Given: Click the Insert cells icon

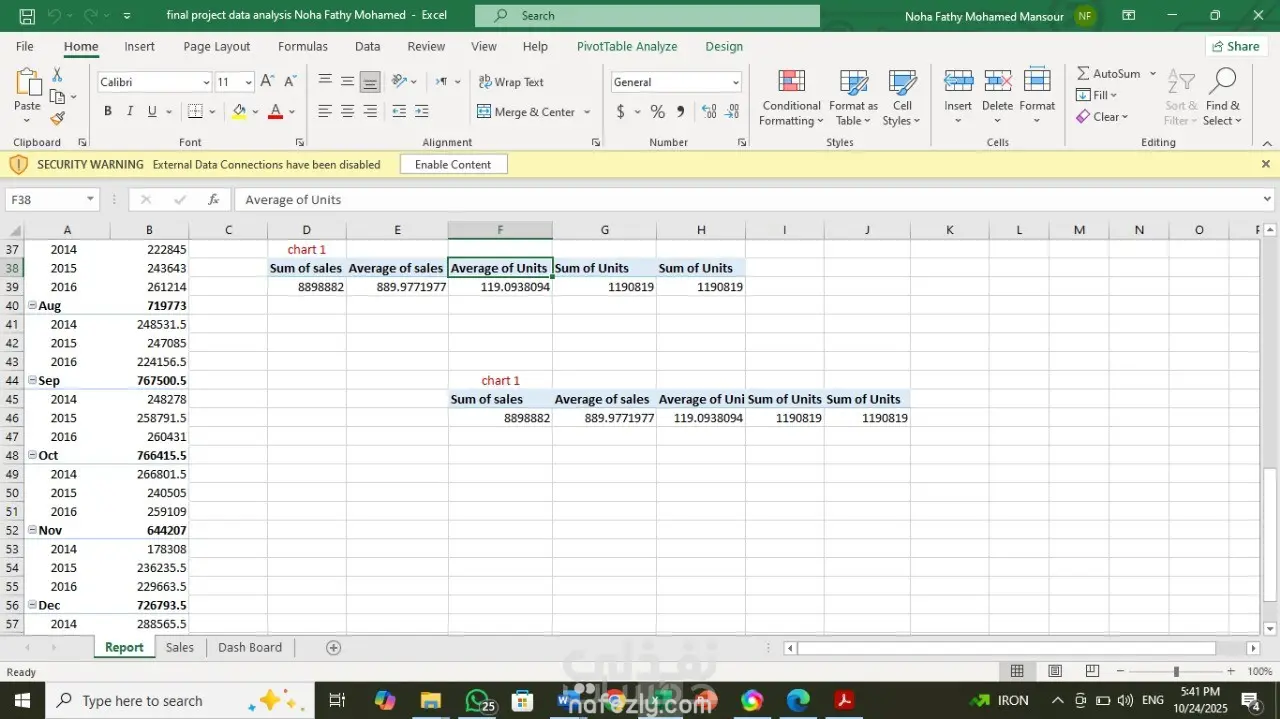Looking at the screenshot, I should pyautogui.click(x=958, y=82).
